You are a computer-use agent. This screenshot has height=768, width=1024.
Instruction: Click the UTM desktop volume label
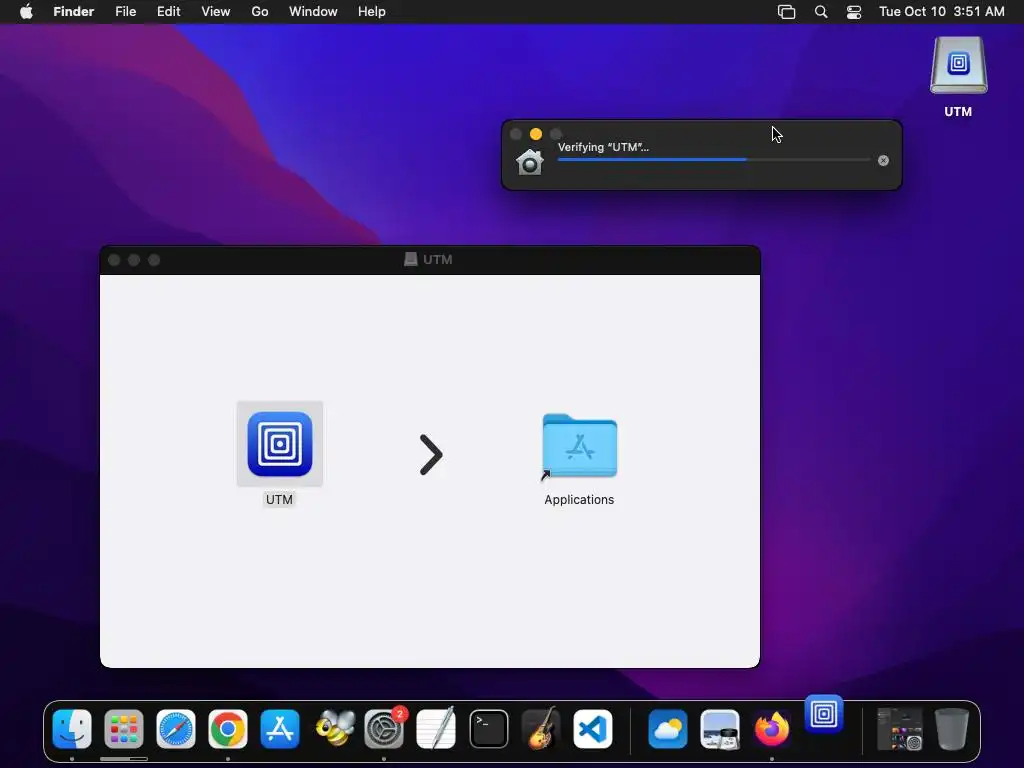[958, 112]
